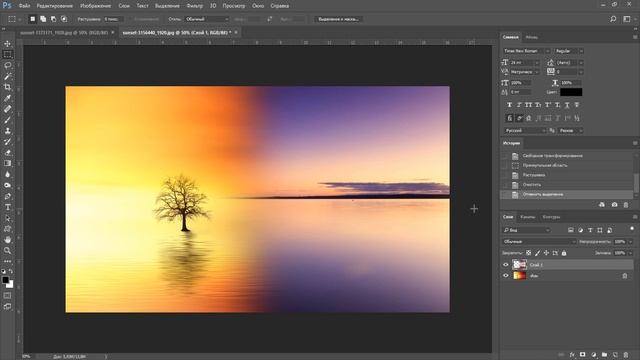Select the Zoom tool
Viewport: 640px width, 360px height.
7,251
